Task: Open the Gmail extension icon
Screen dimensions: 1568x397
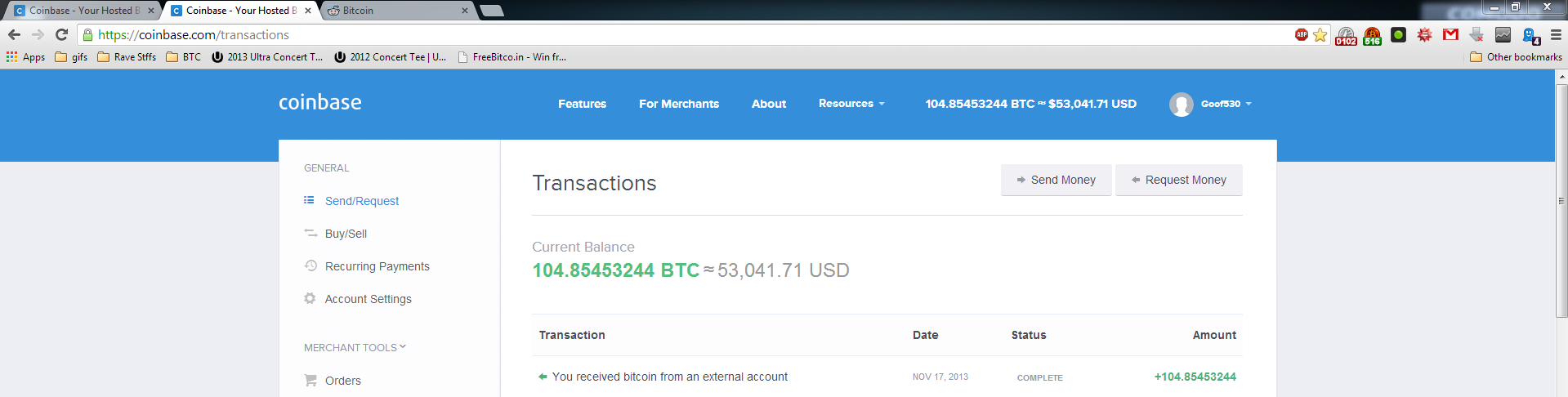Action: 1450,34
